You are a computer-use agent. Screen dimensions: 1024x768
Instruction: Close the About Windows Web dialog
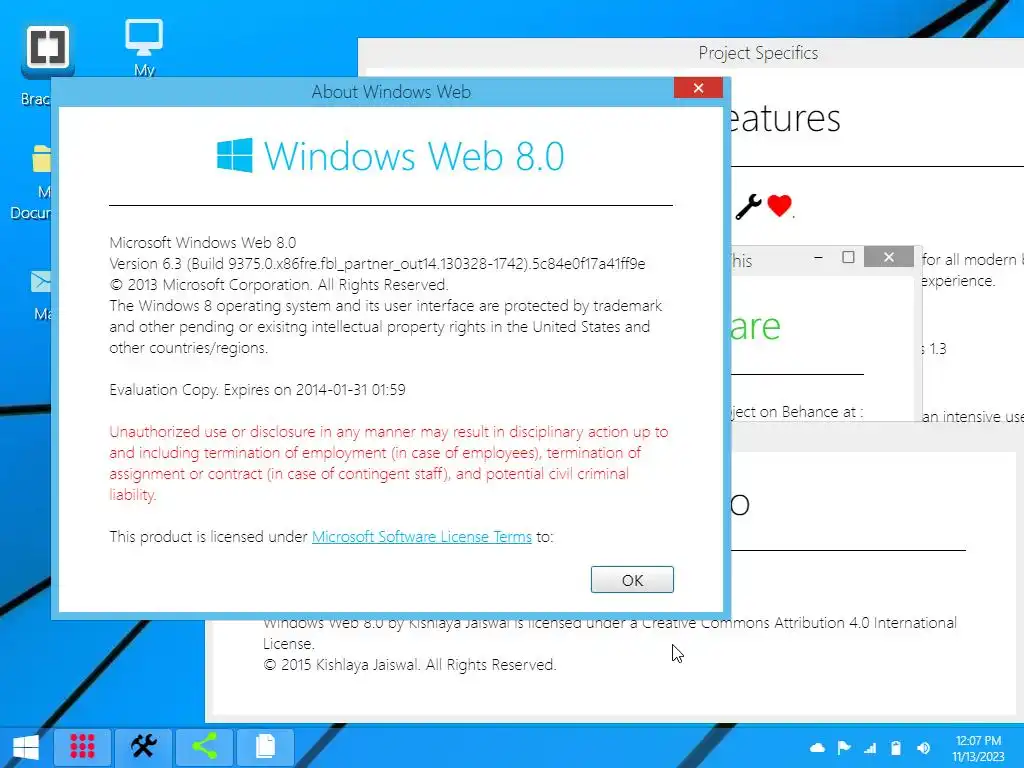coord(698,88)
